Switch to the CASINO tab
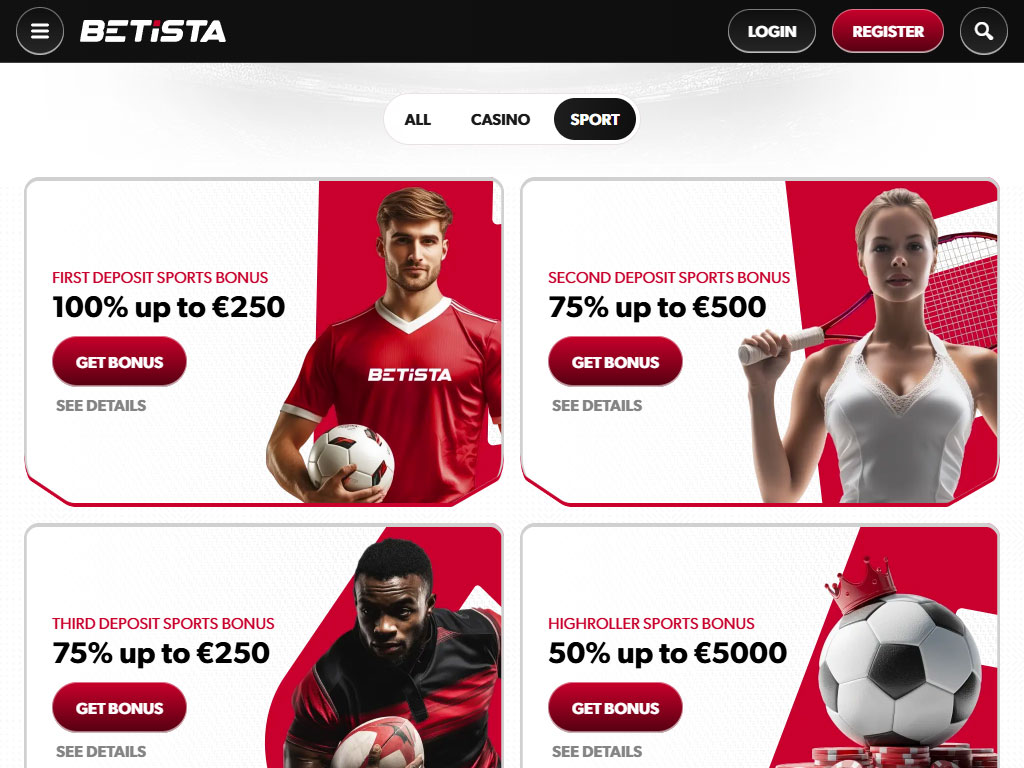The width and height of the screenshot is (1024, 768). pos(500,120)
